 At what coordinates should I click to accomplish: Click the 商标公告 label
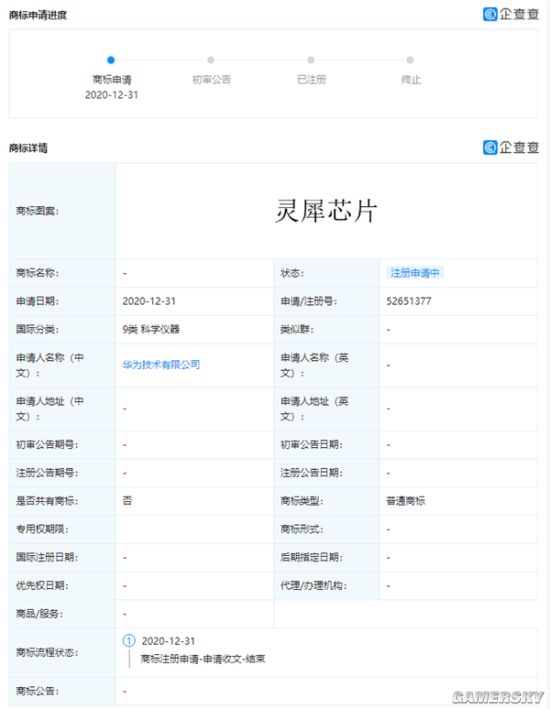point(38,690)
